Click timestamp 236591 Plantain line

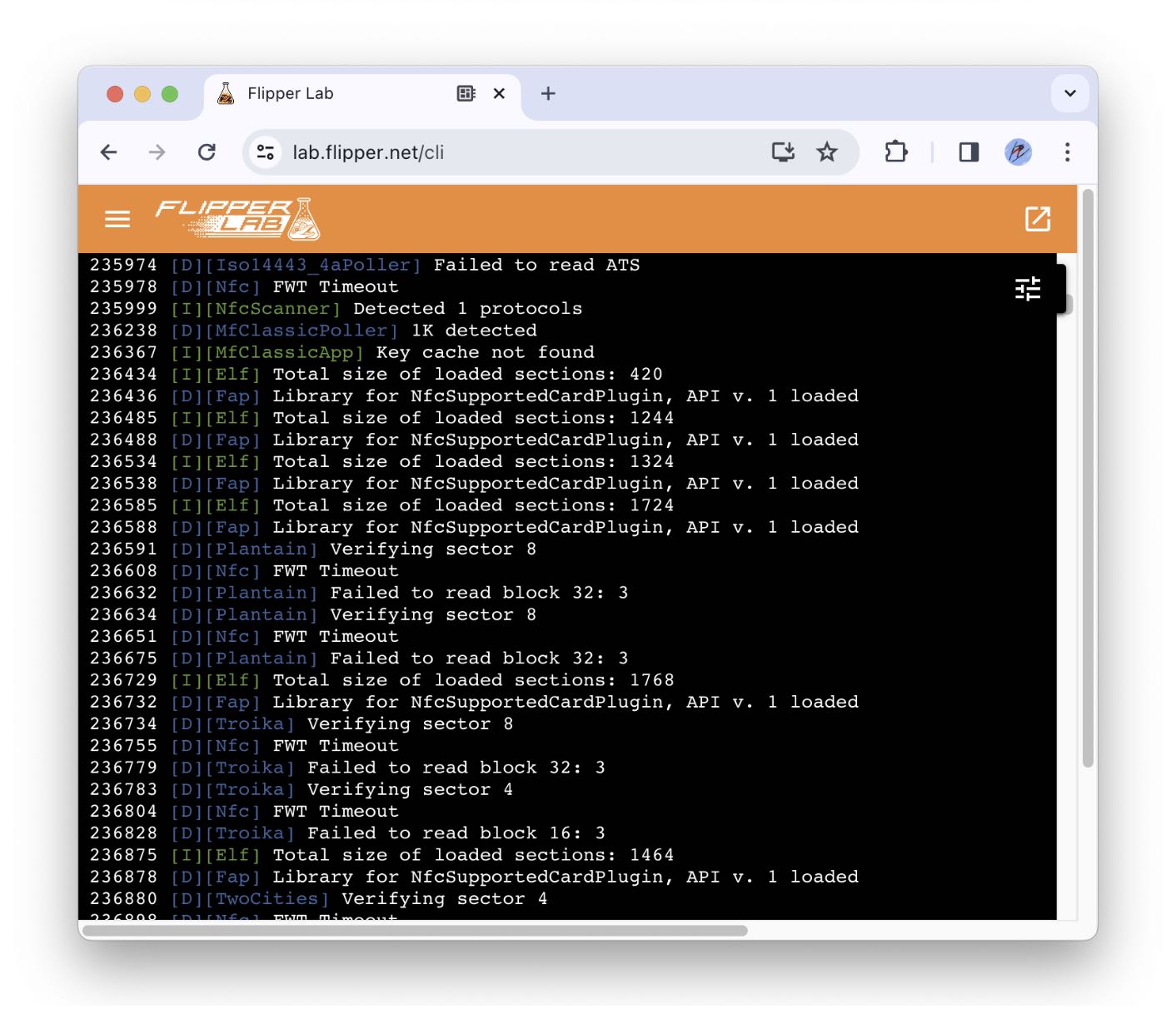pyautogui.click(x=123, y=549)
